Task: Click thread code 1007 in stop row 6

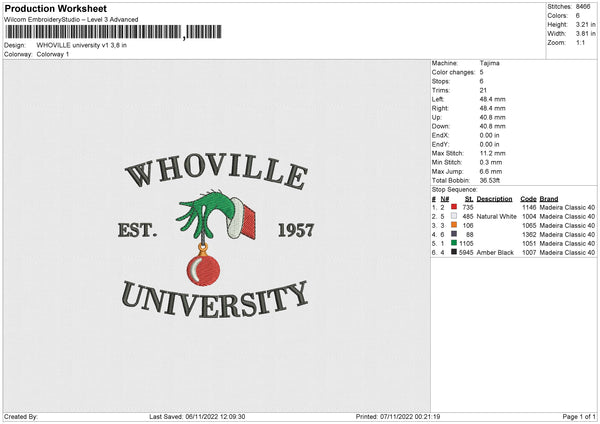Action: (x=529, y=253)
